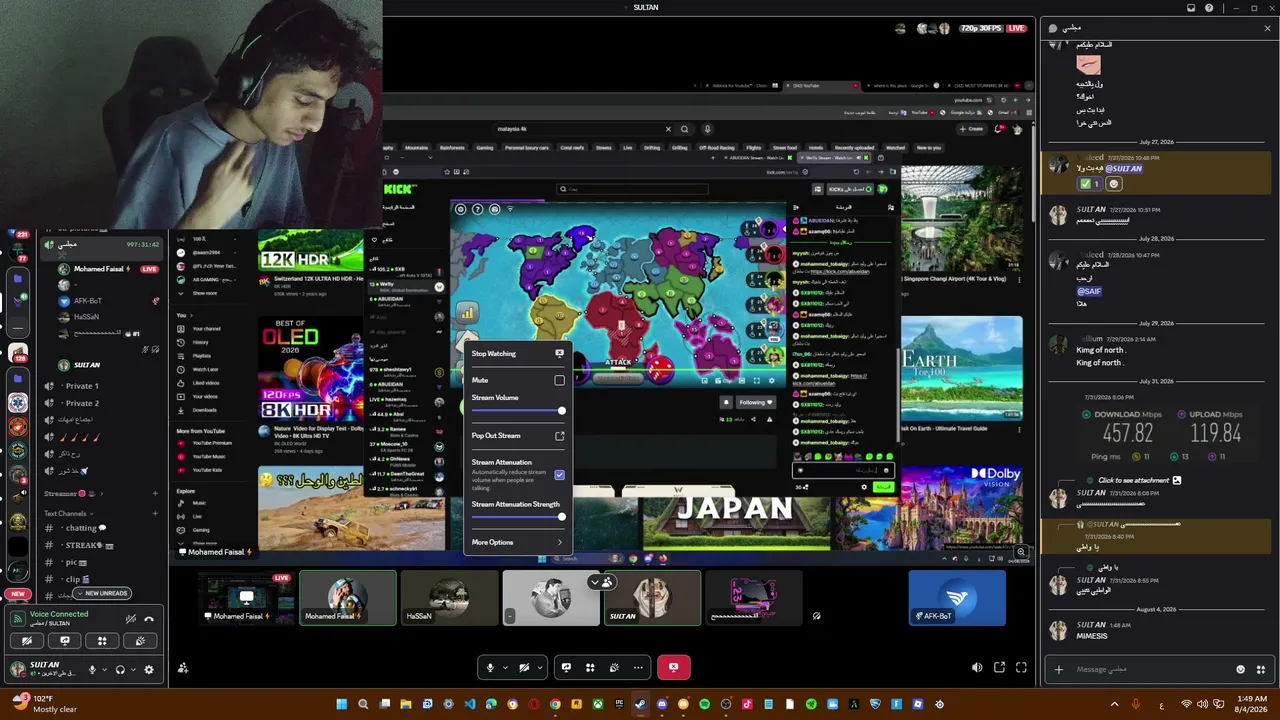Turn on camera in Voice Connected panel
1280x720 pixels.
(x=28, y=641)
